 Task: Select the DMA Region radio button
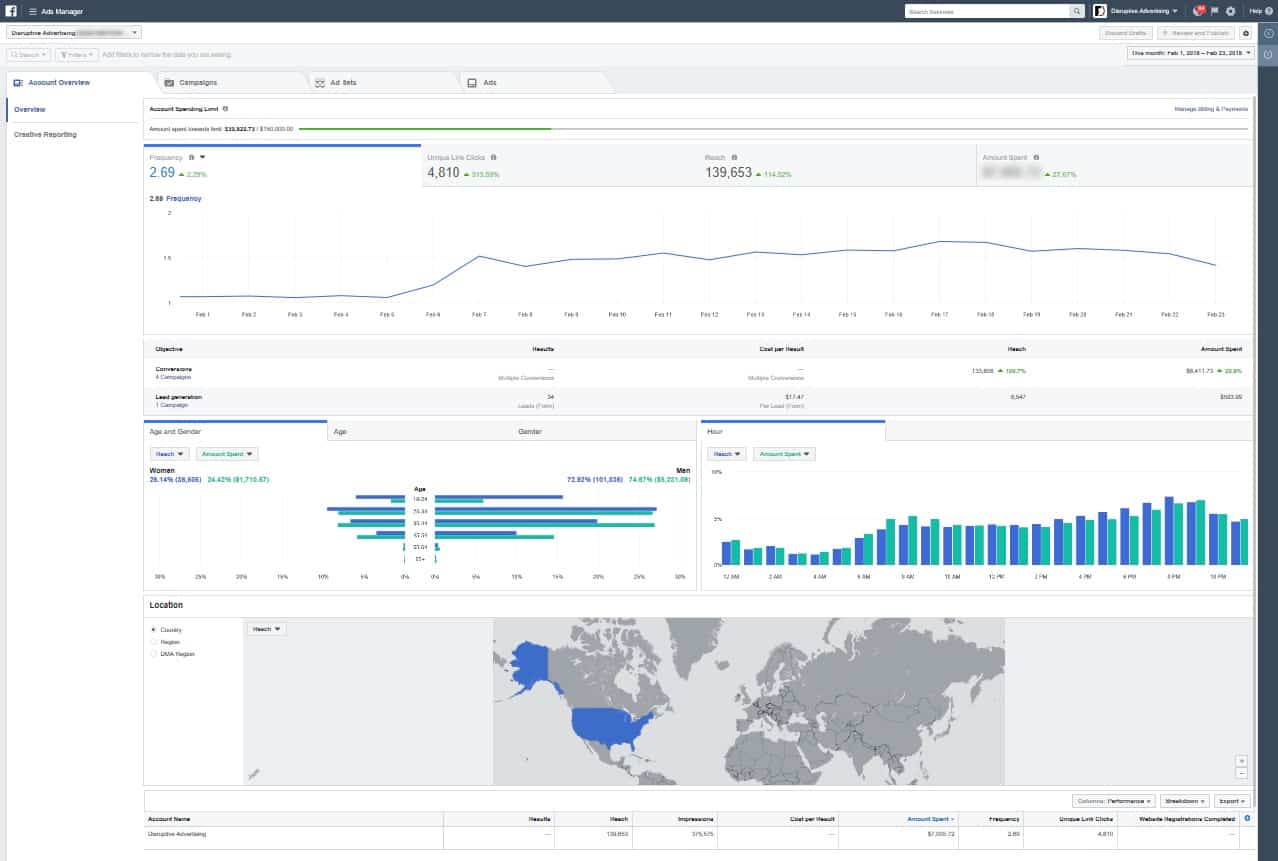153,654
